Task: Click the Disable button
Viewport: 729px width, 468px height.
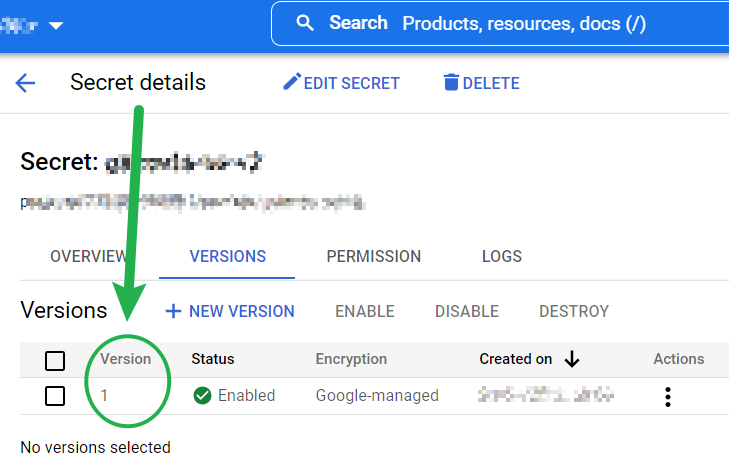Action: [x=466, y=311]
